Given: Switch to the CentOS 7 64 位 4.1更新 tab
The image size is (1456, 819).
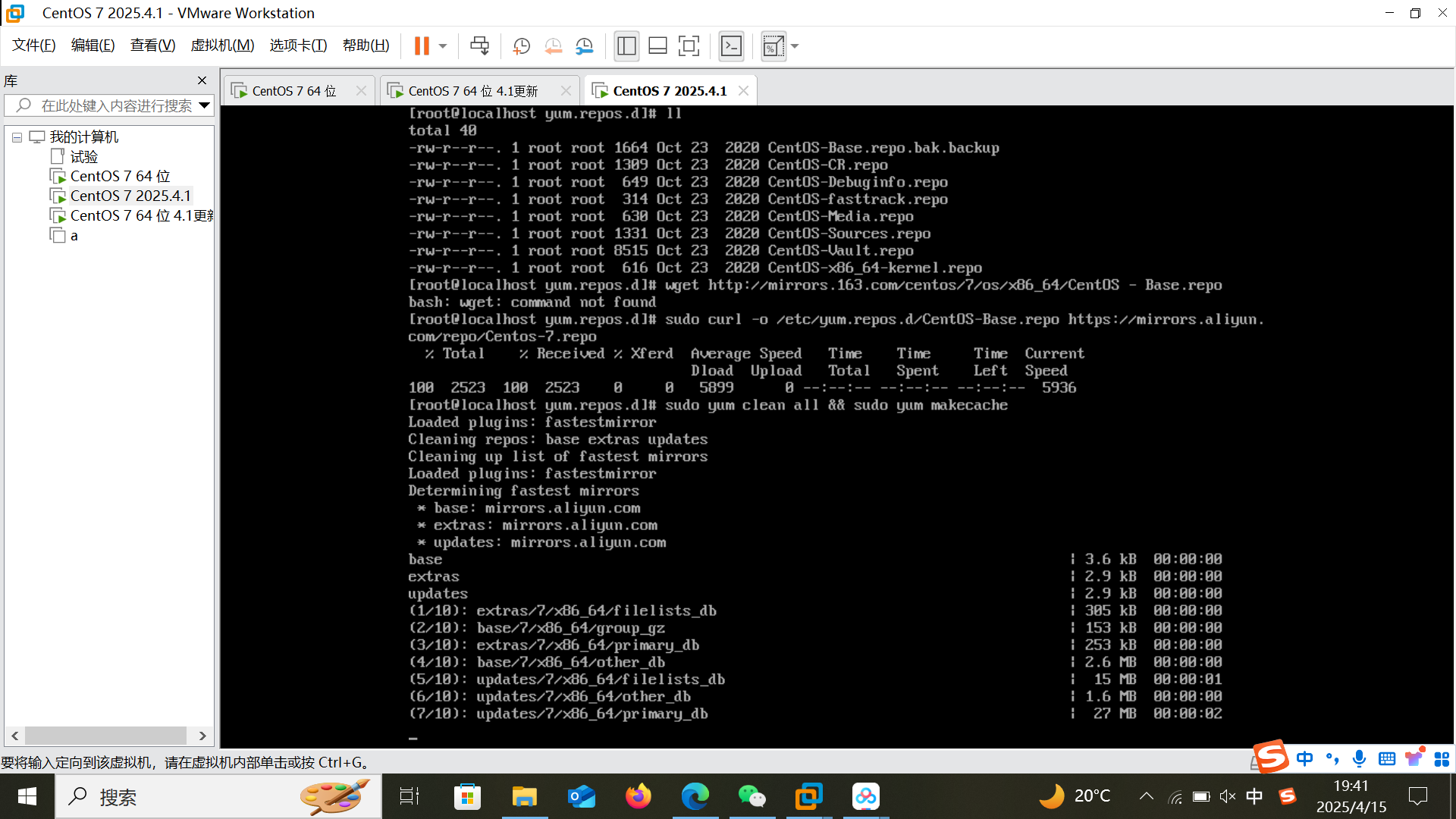Looking at the screenshot, I should (x=472, y=91).
